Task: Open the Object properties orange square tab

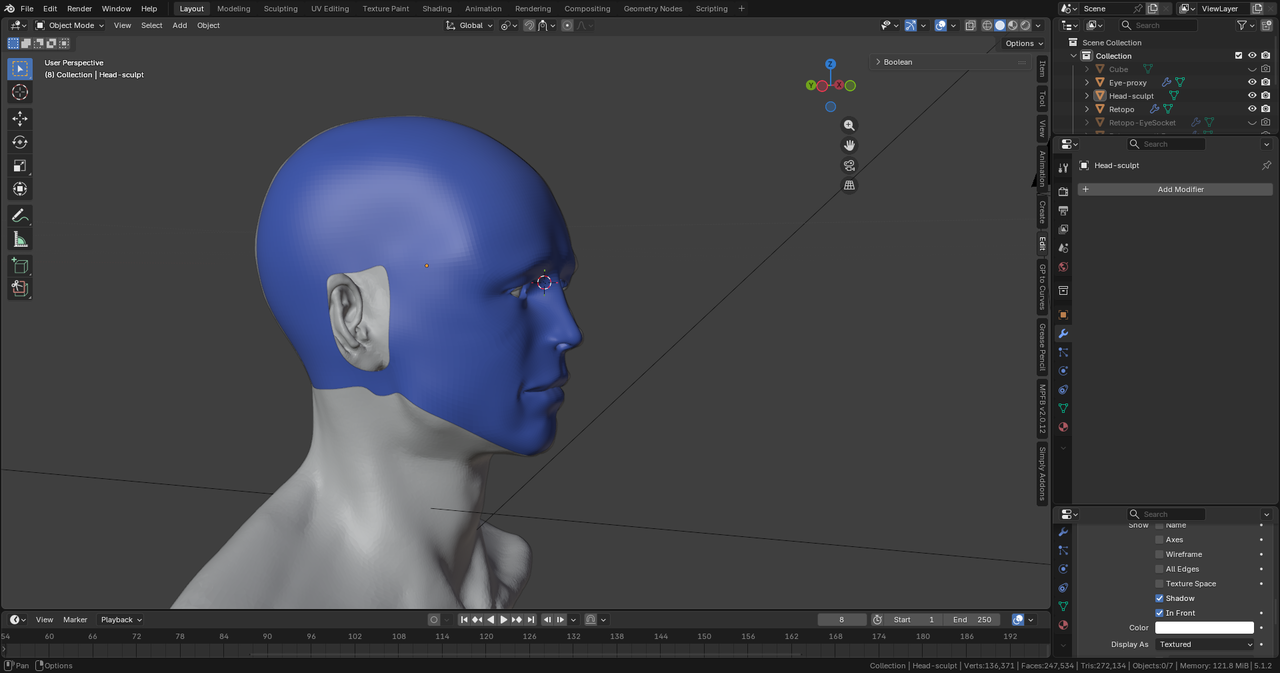Action: 1063,315
